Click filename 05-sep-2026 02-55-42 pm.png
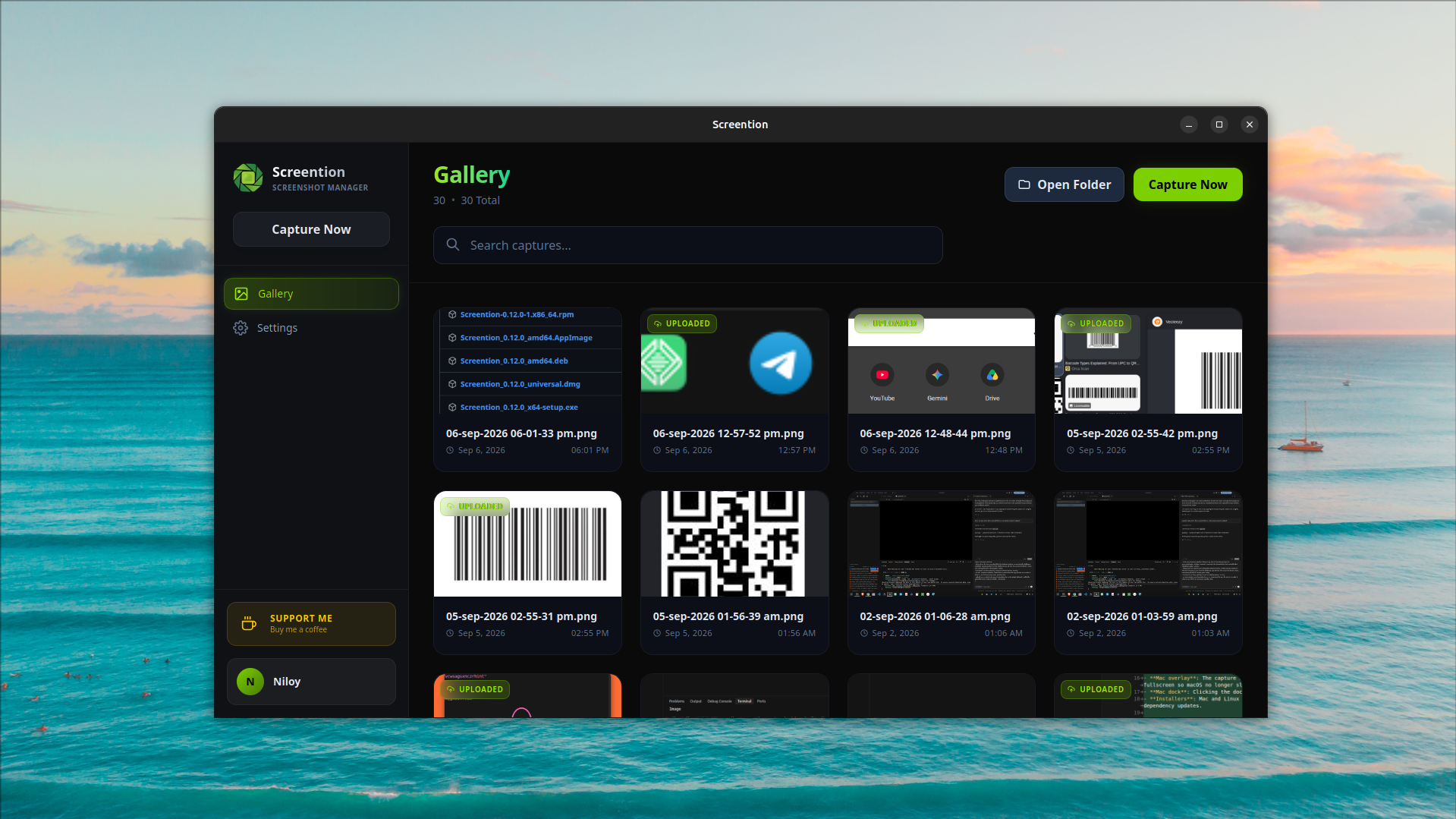The width and height of the screenshot is (1456, 819). point(1142,433)
